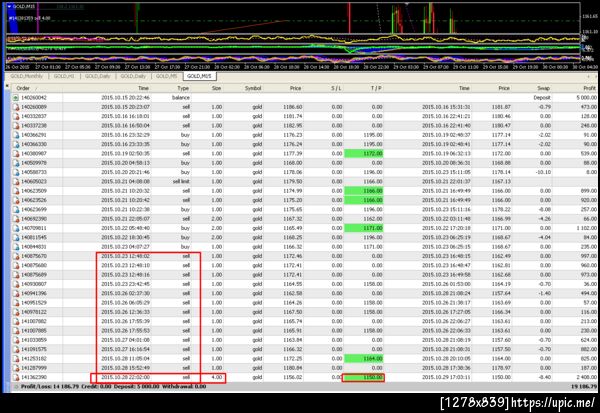Viewport: 600px width, 413px height.
Task: Click the buy order icon opened 2015.10.20 20:21:46
Action: tap(16, 172)
